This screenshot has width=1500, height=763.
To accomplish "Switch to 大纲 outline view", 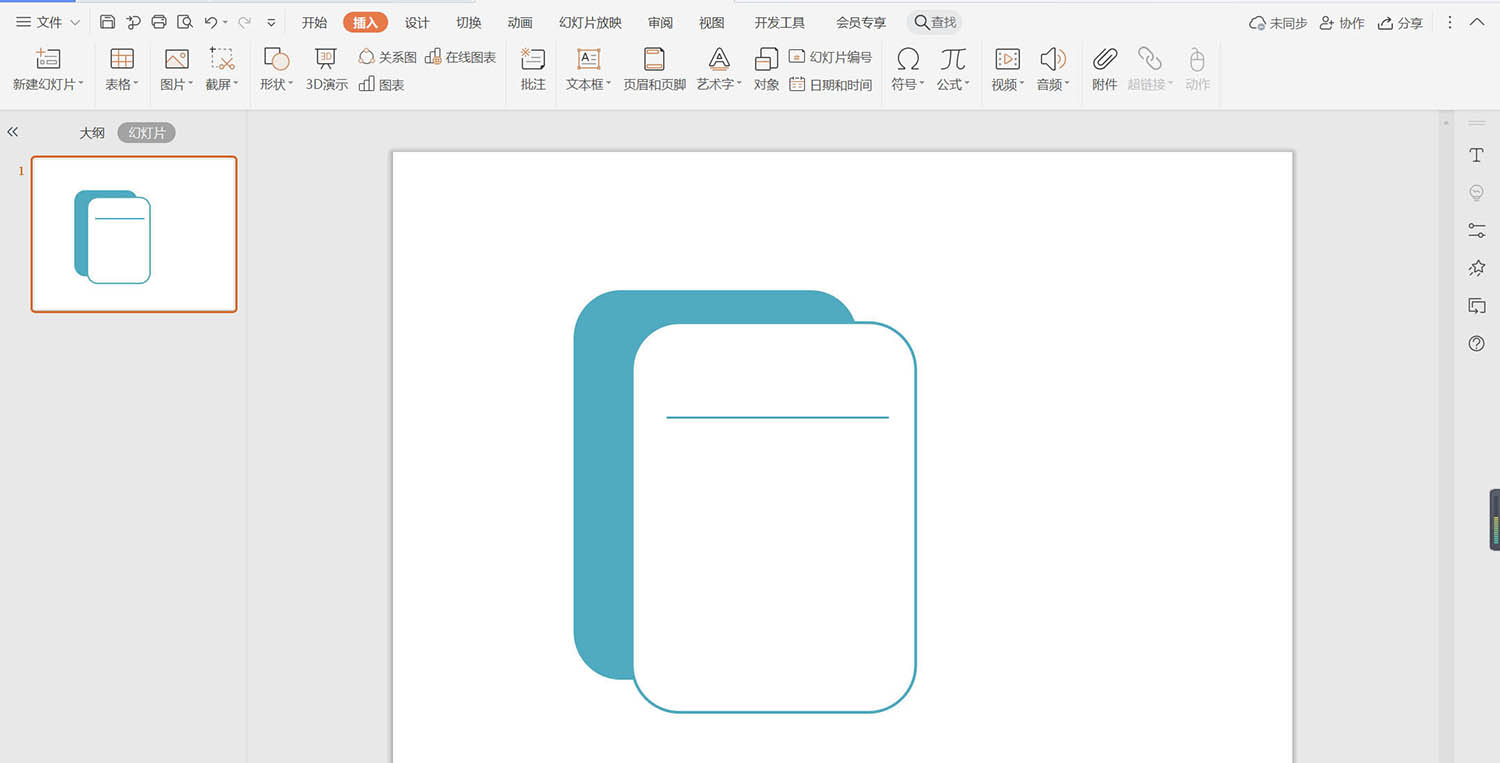I will (x=92, y=133).
